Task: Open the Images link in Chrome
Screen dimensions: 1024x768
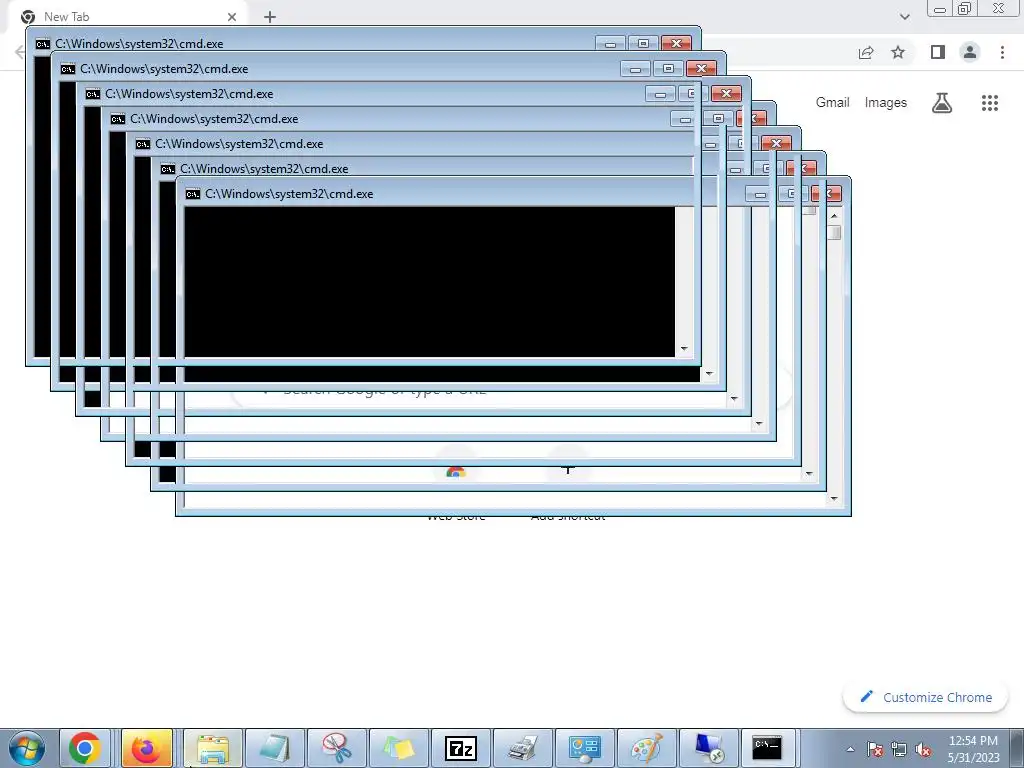Action: [886, 103]
